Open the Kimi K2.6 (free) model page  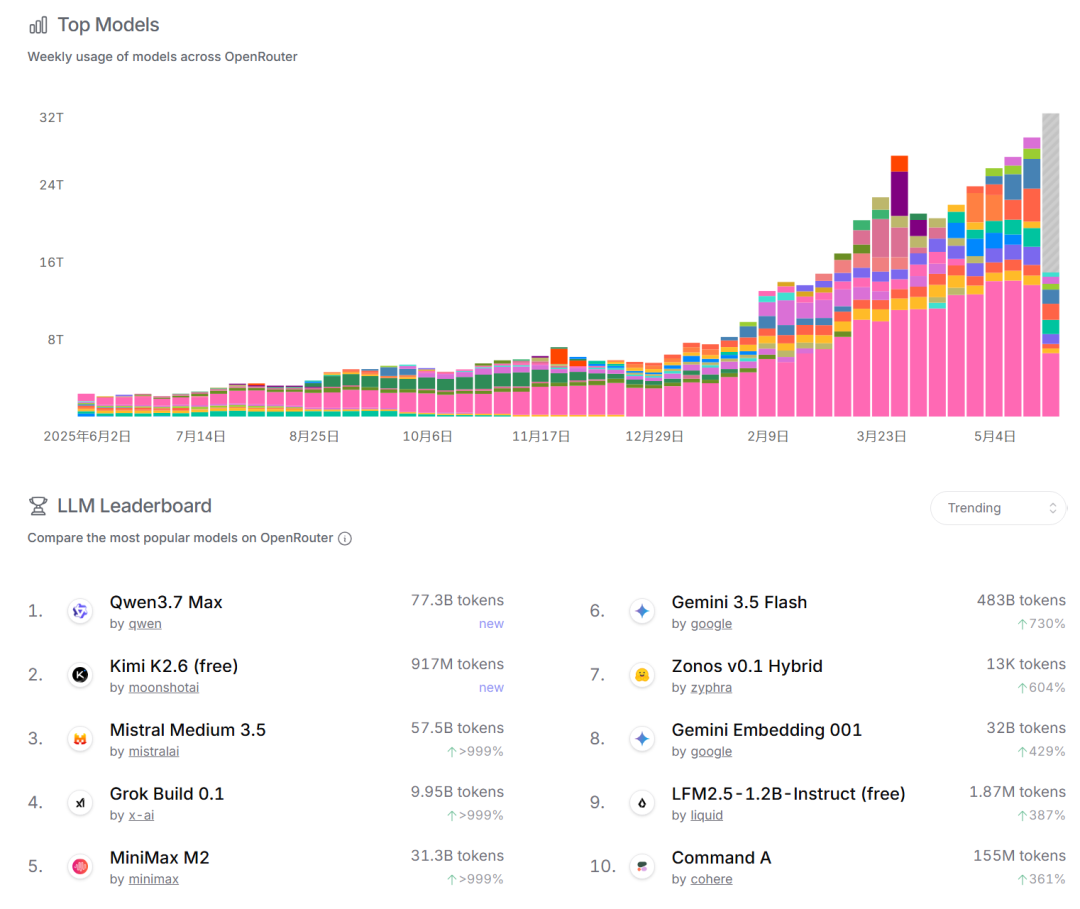click(174, 667)
